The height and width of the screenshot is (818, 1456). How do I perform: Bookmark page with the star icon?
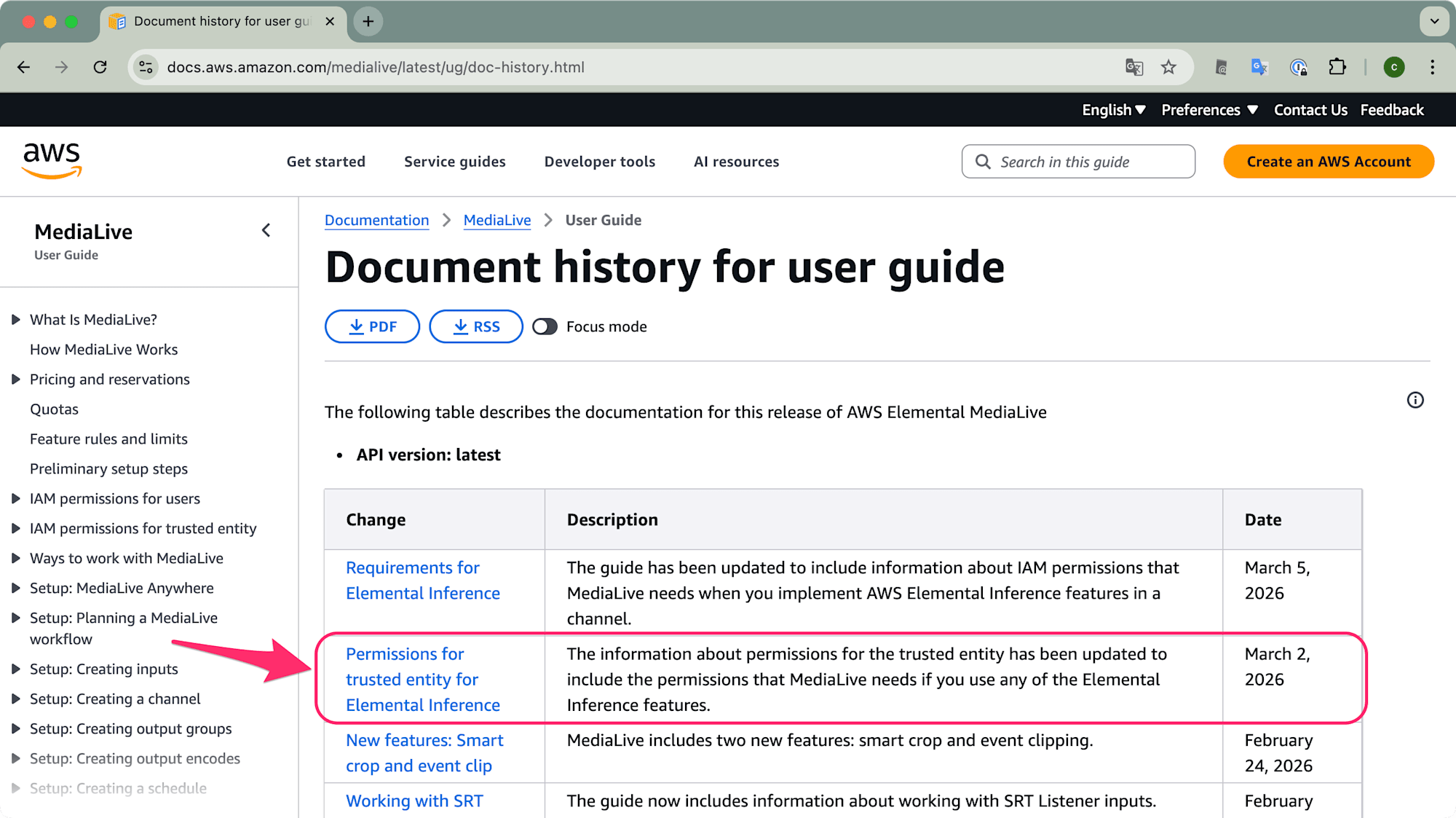[x=1168, y=67]
